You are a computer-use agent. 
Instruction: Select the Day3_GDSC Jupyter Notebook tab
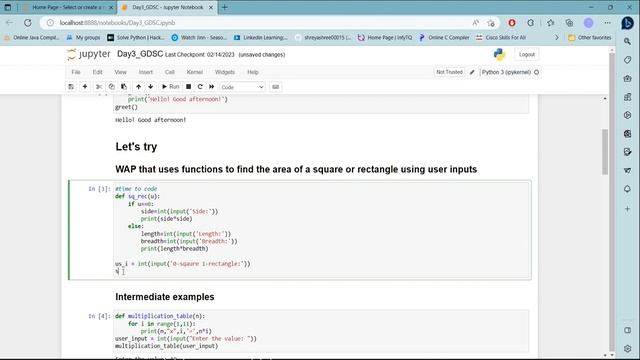[167, 7]
